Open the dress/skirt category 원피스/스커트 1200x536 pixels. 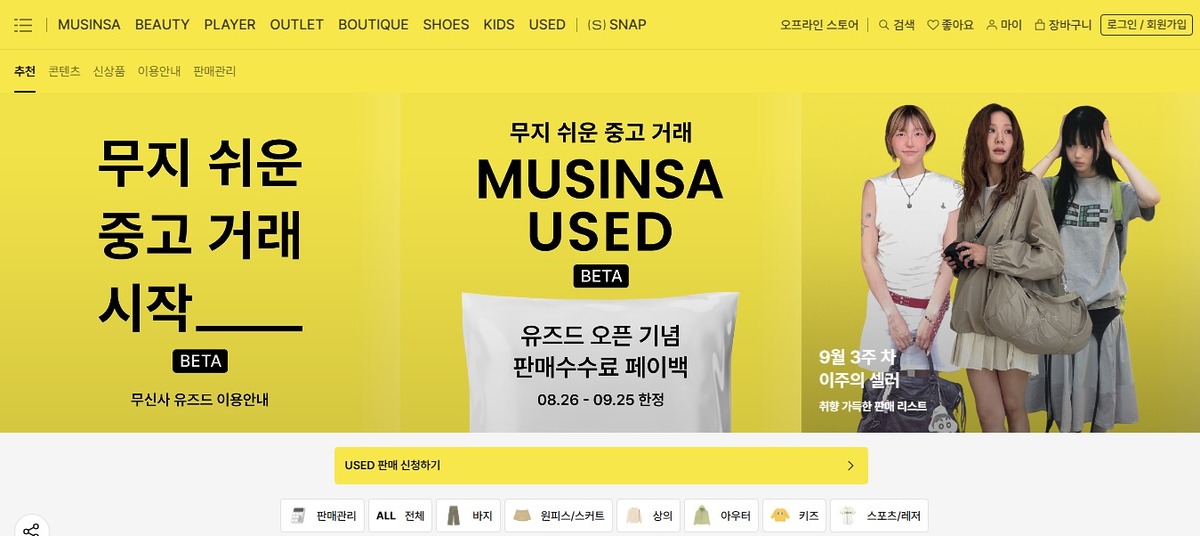558,516
